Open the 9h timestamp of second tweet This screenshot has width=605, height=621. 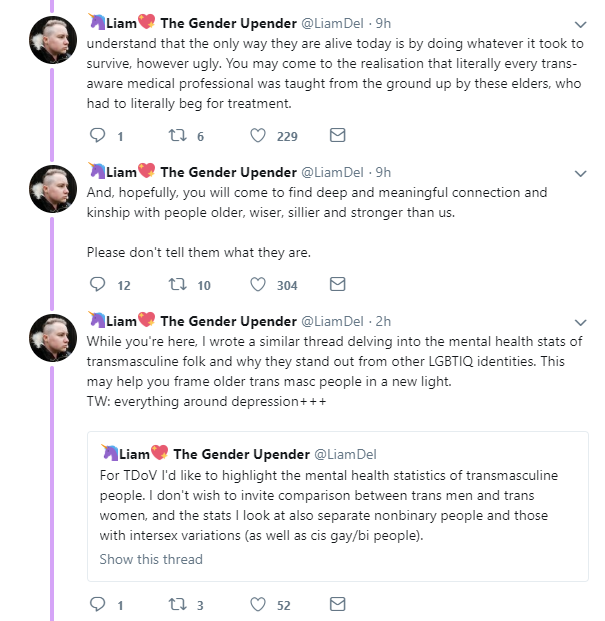(383, 172)
